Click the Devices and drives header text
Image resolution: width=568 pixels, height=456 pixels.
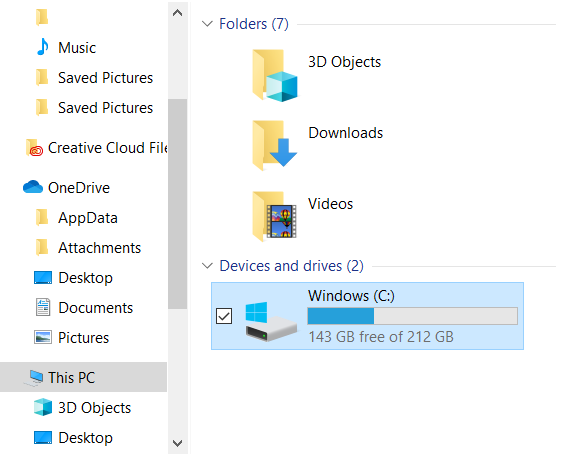click(x=292, y=266)
